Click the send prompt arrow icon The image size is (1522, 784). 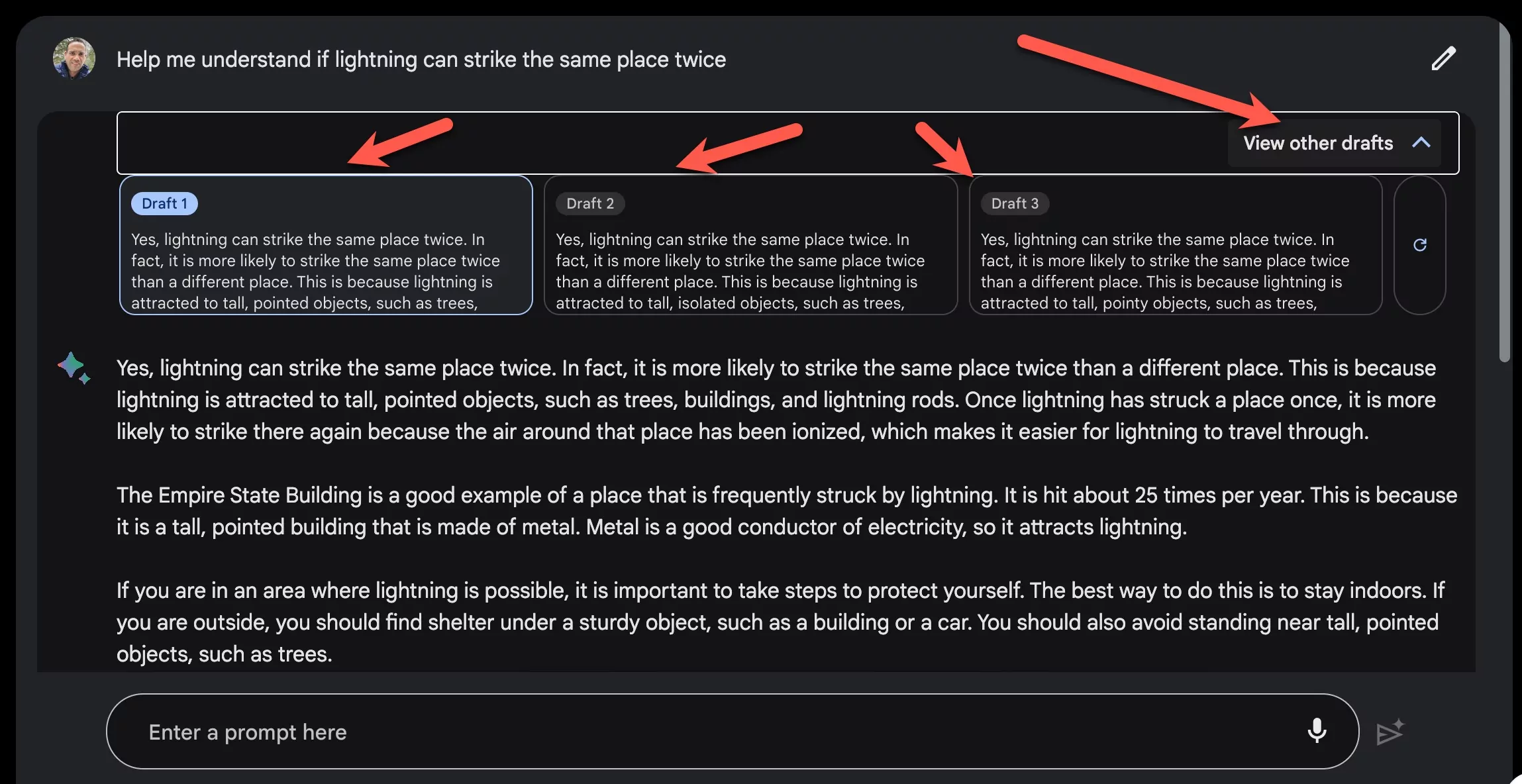tap(1390, 732)
